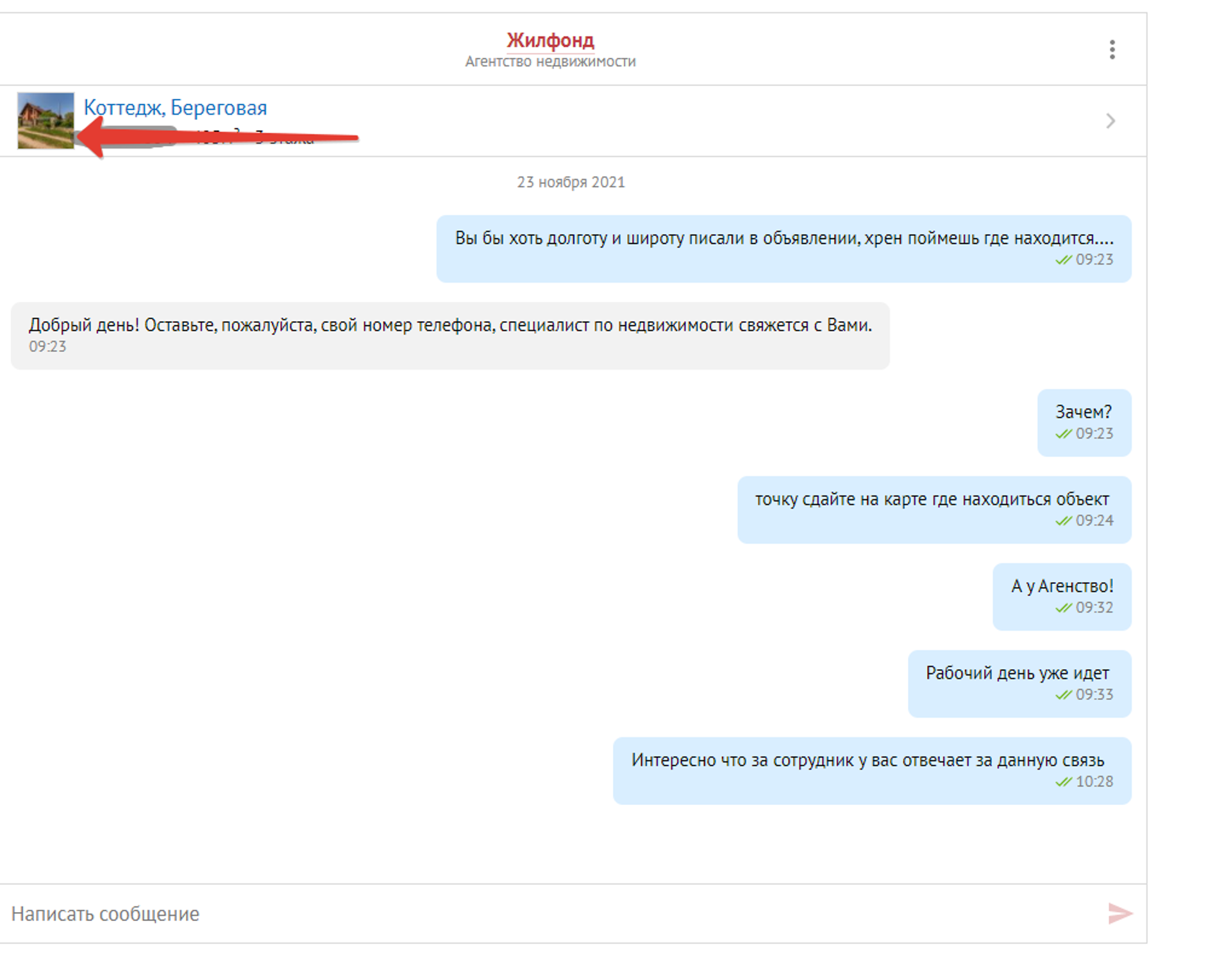Open the Коттедж, Береговая listing link
Screen dimensions: 1231x980
[175, 108]
